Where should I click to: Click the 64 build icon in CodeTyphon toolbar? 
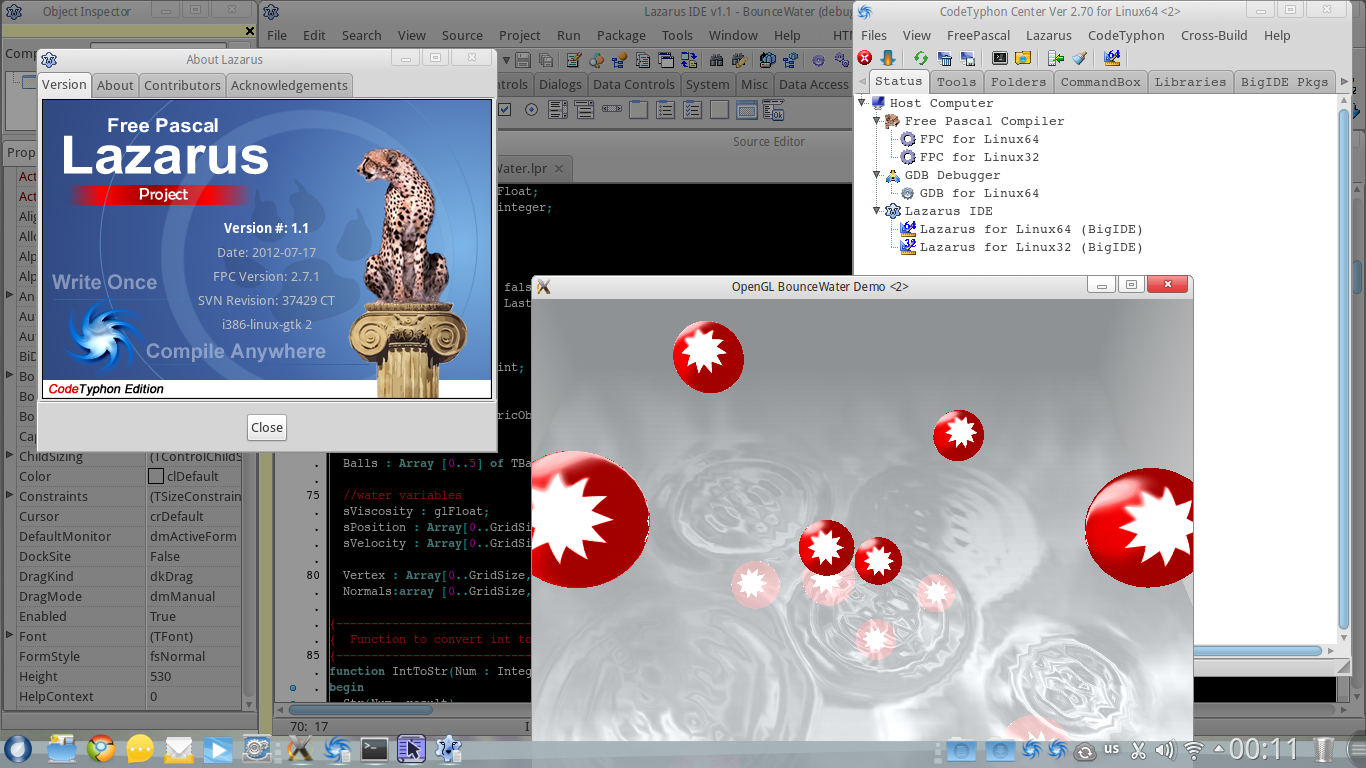(x=1112, y=58)
